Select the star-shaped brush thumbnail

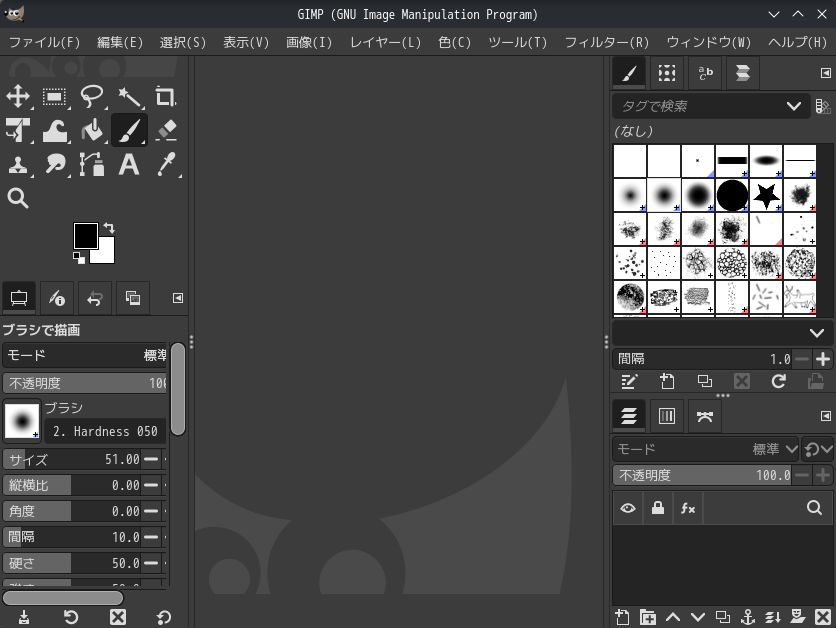(766, 195)
